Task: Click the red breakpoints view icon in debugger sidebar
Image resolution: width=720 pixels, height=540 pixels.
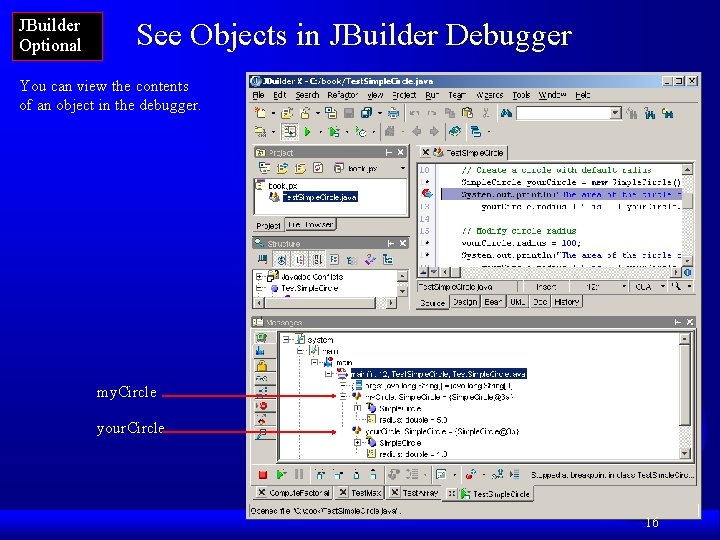Action: click(262, 405)
